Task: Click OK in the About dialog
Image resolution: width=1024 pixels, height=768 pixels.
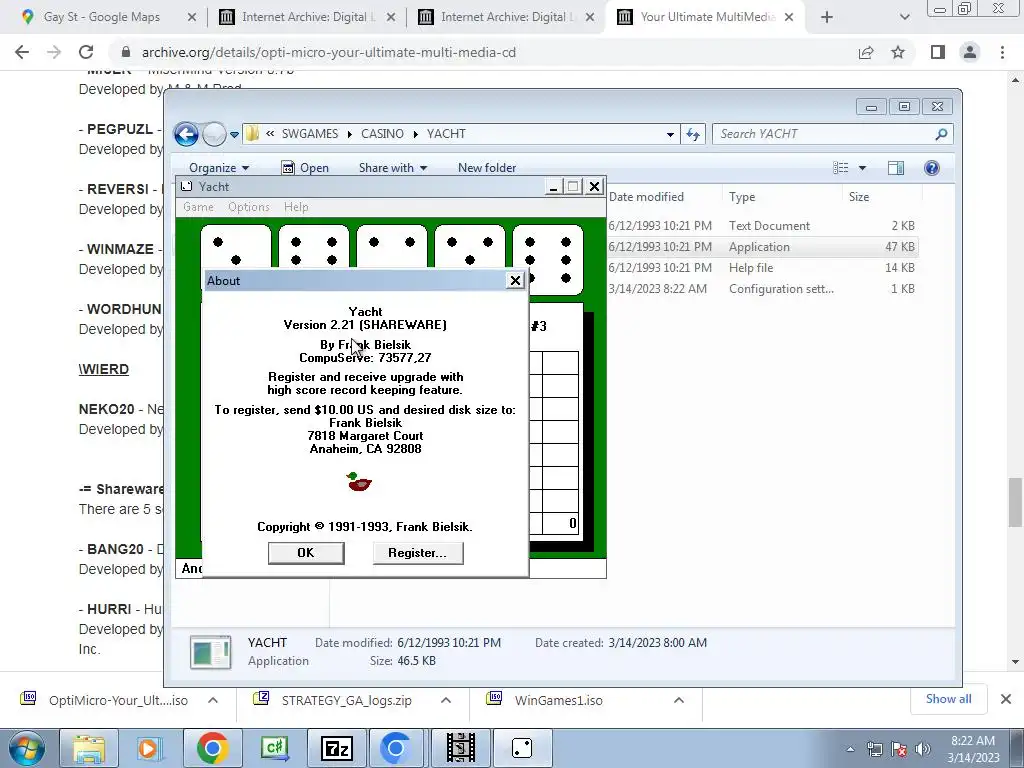Action: click(x=306, y=552)
